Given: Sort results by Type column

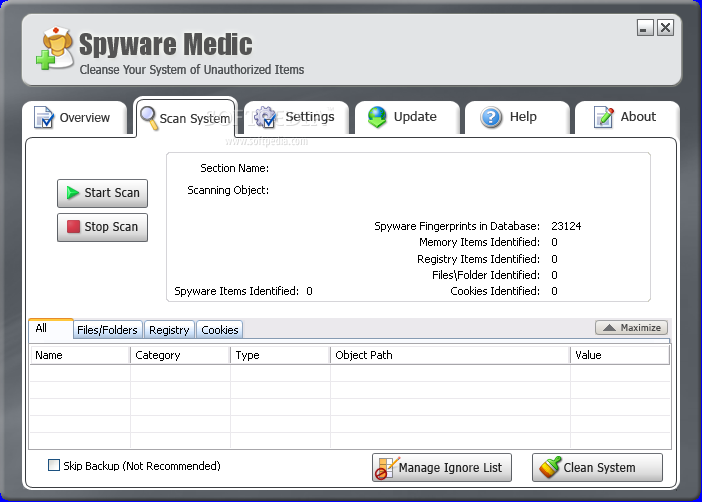Looking at the screenshot, I should 280,355.
